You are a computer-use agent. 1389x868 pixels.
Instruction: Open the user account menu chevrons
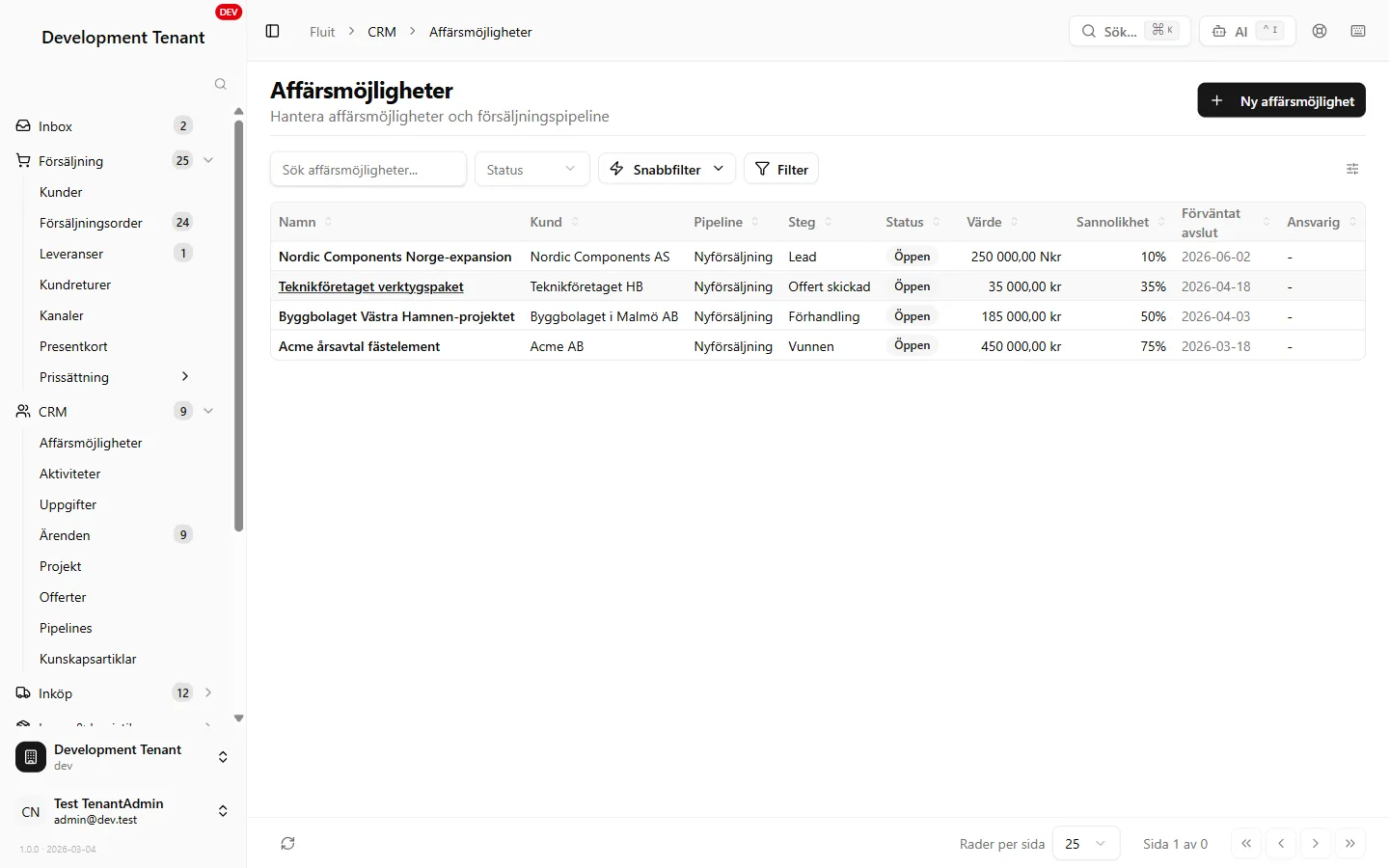coord(223,811)
